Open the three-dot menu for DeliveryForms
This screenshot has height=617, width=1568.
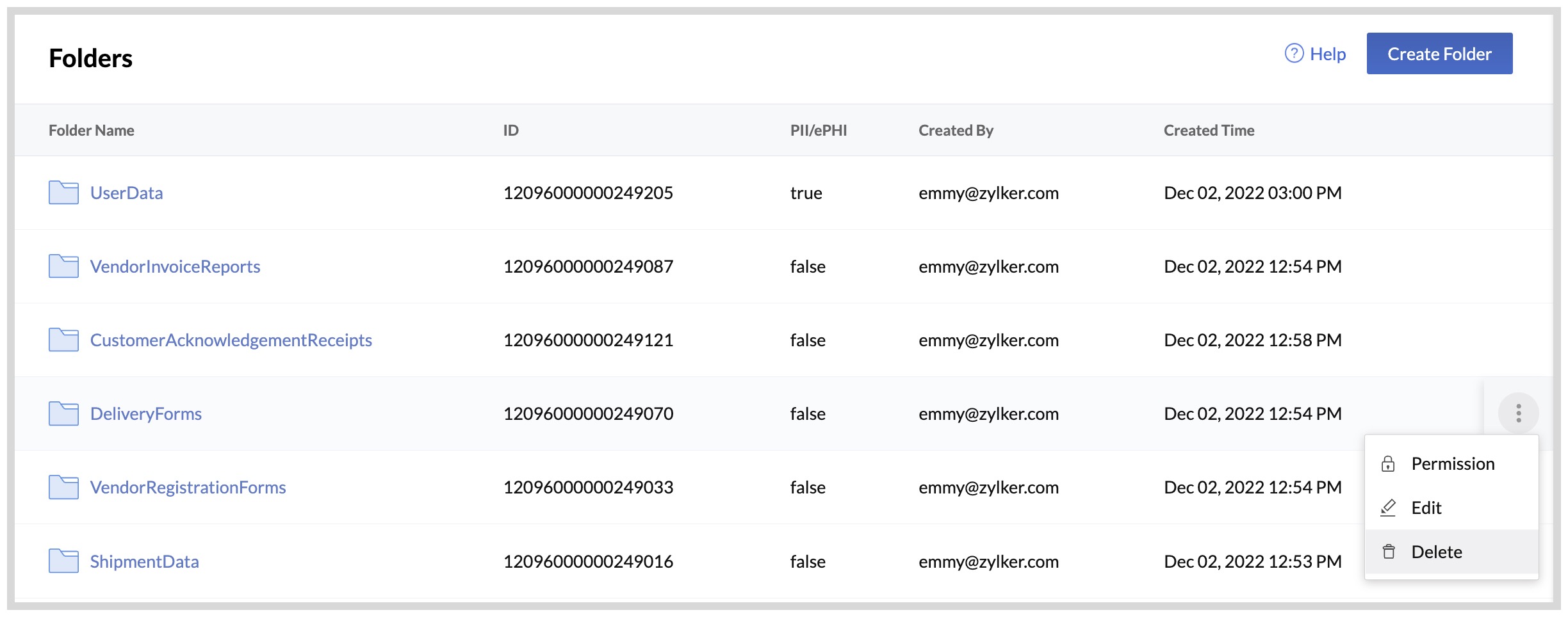[1518, 413]
